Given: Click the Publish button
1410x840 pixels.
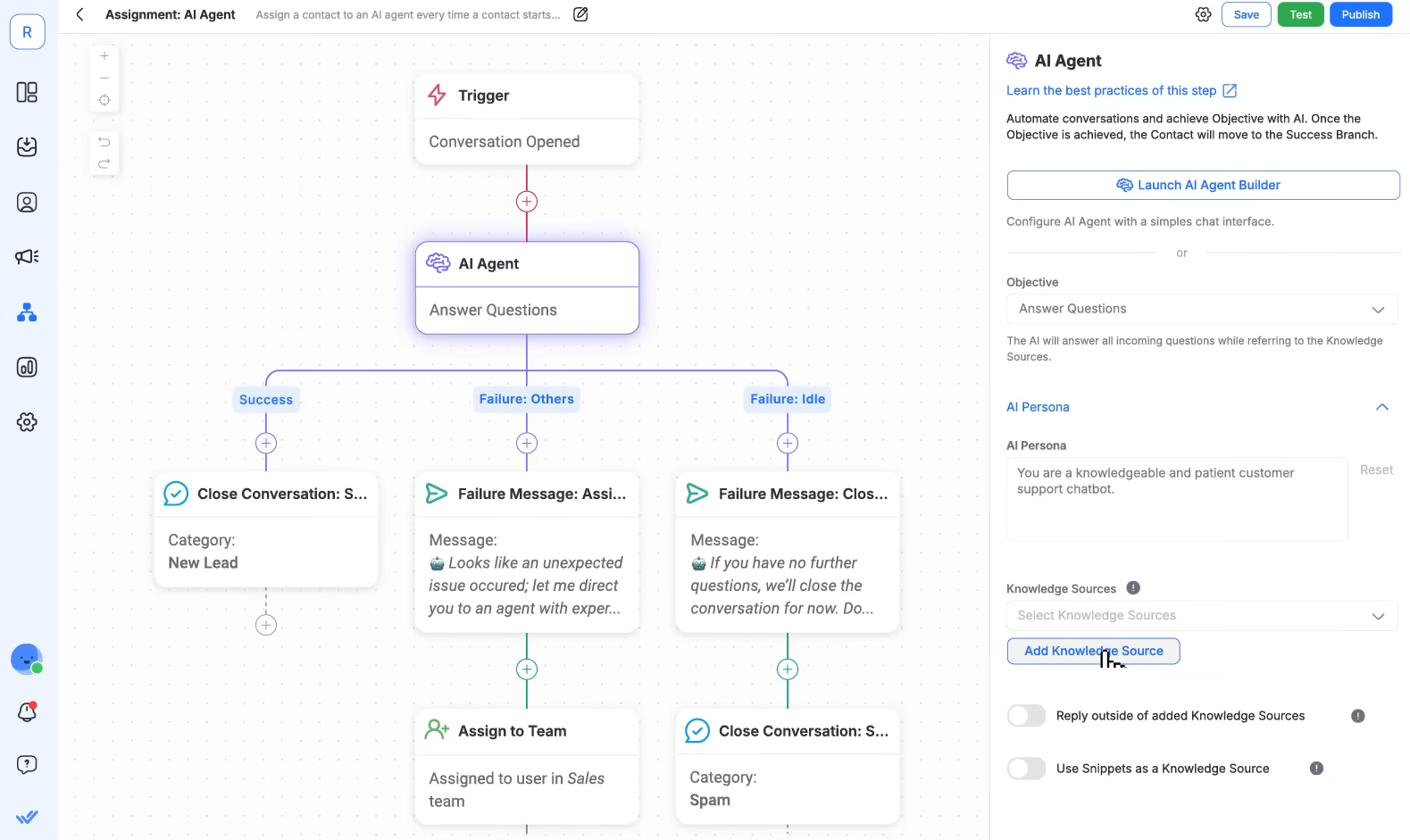Looking at the screenshot, I should click(x=1360, y=14).
